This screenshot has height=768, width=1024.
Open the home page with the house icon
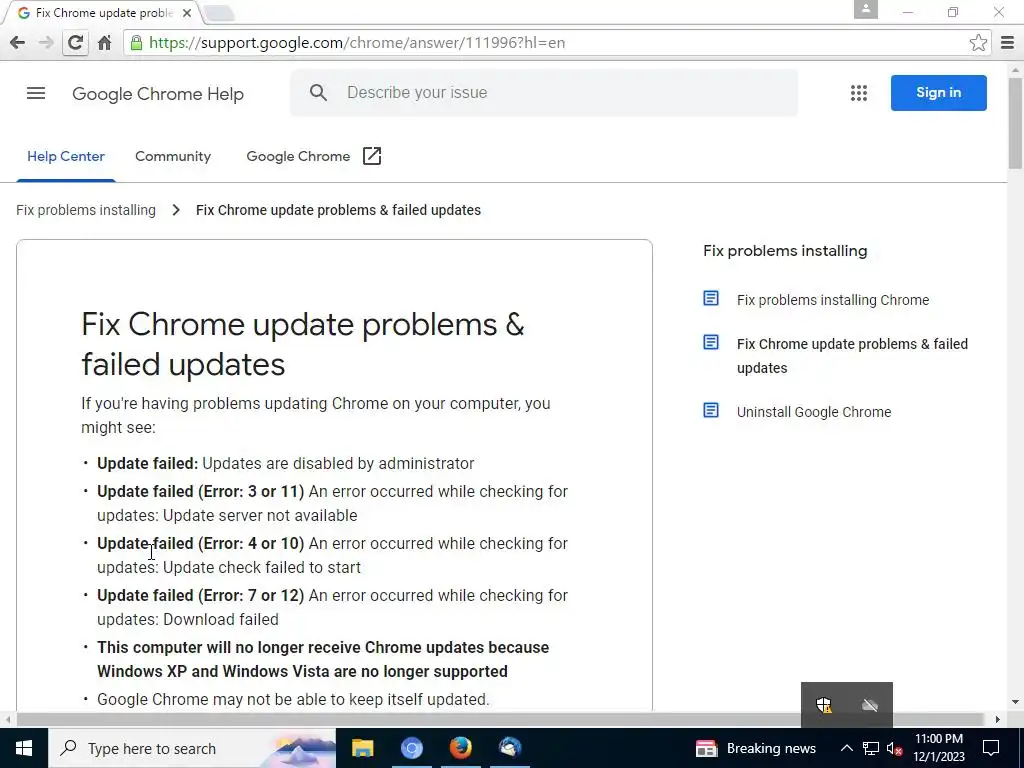click(x=104, y=43)
